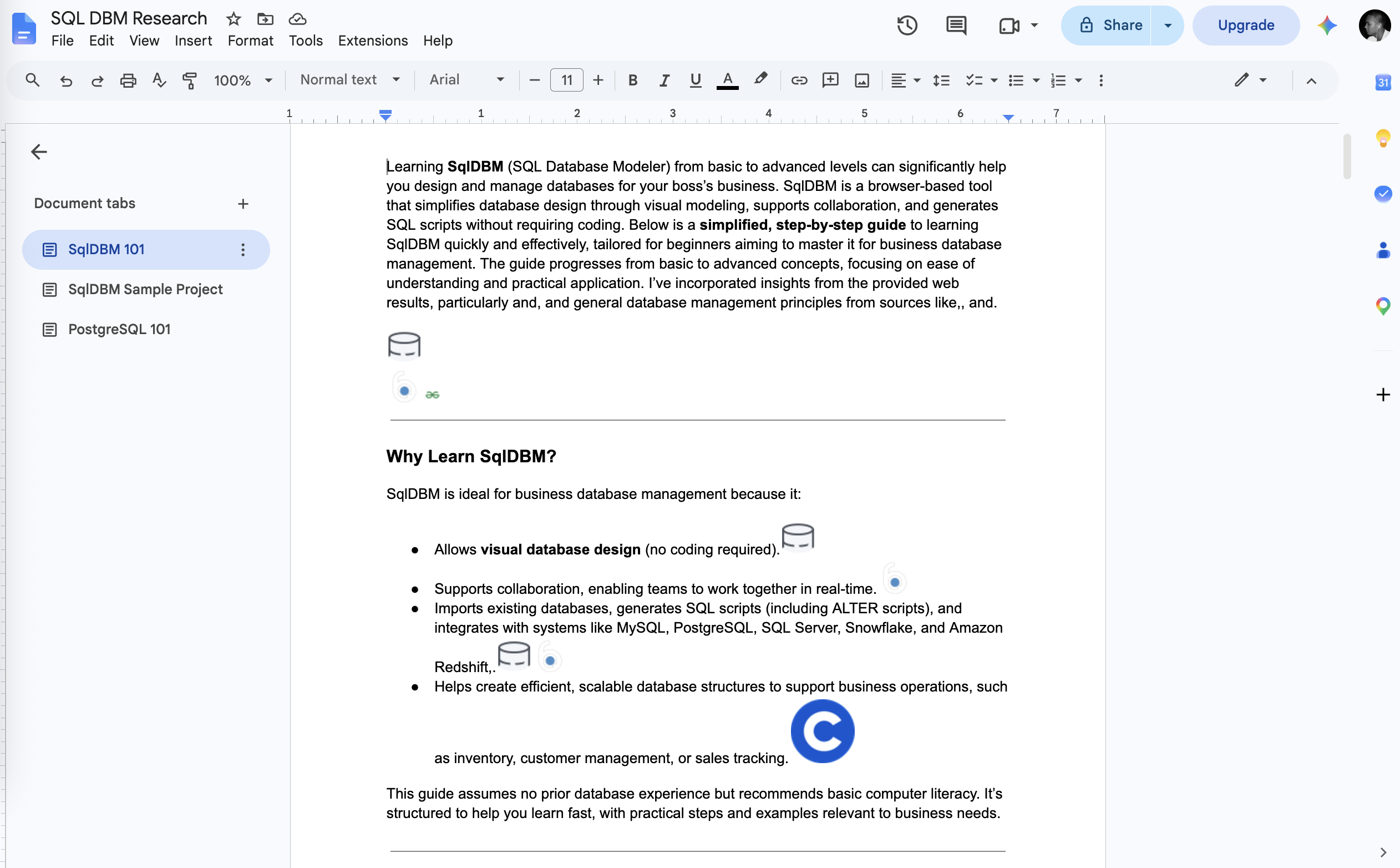Insert a link from the toolbar

pos(799,80)
